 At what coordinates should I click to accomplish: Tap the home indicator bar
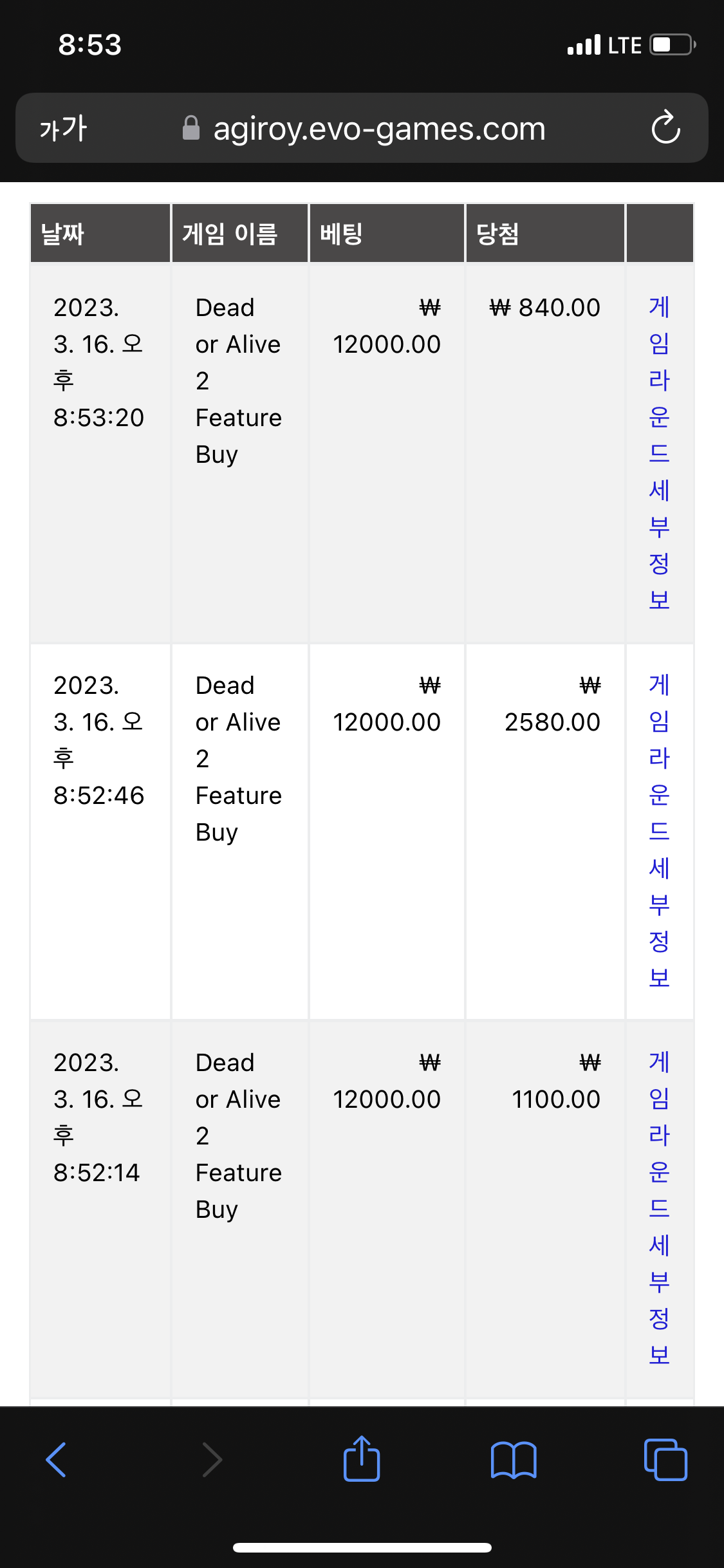click(362, 1547)
